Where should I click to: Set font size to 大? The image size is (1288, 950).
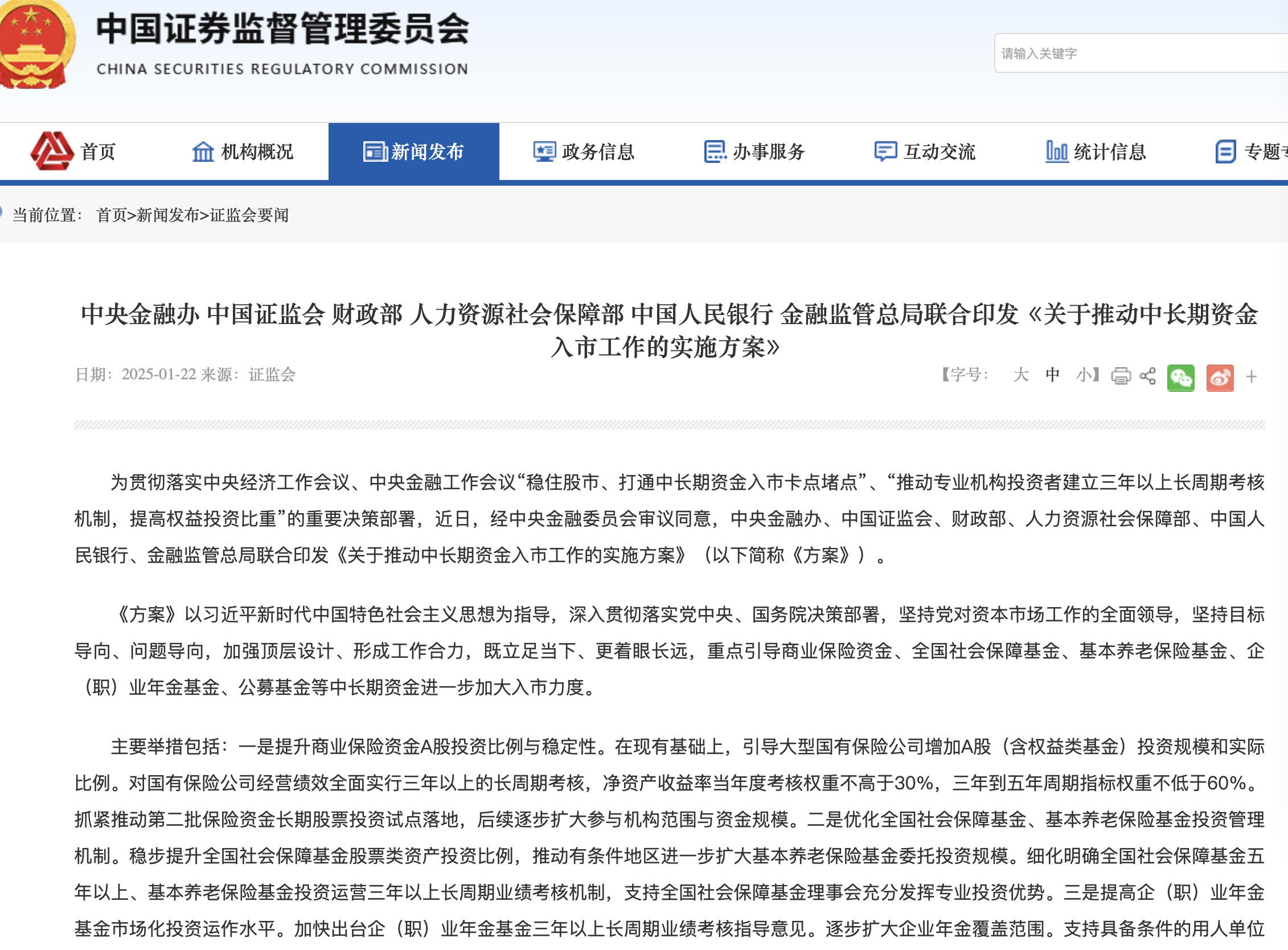tap(1020, 375)
